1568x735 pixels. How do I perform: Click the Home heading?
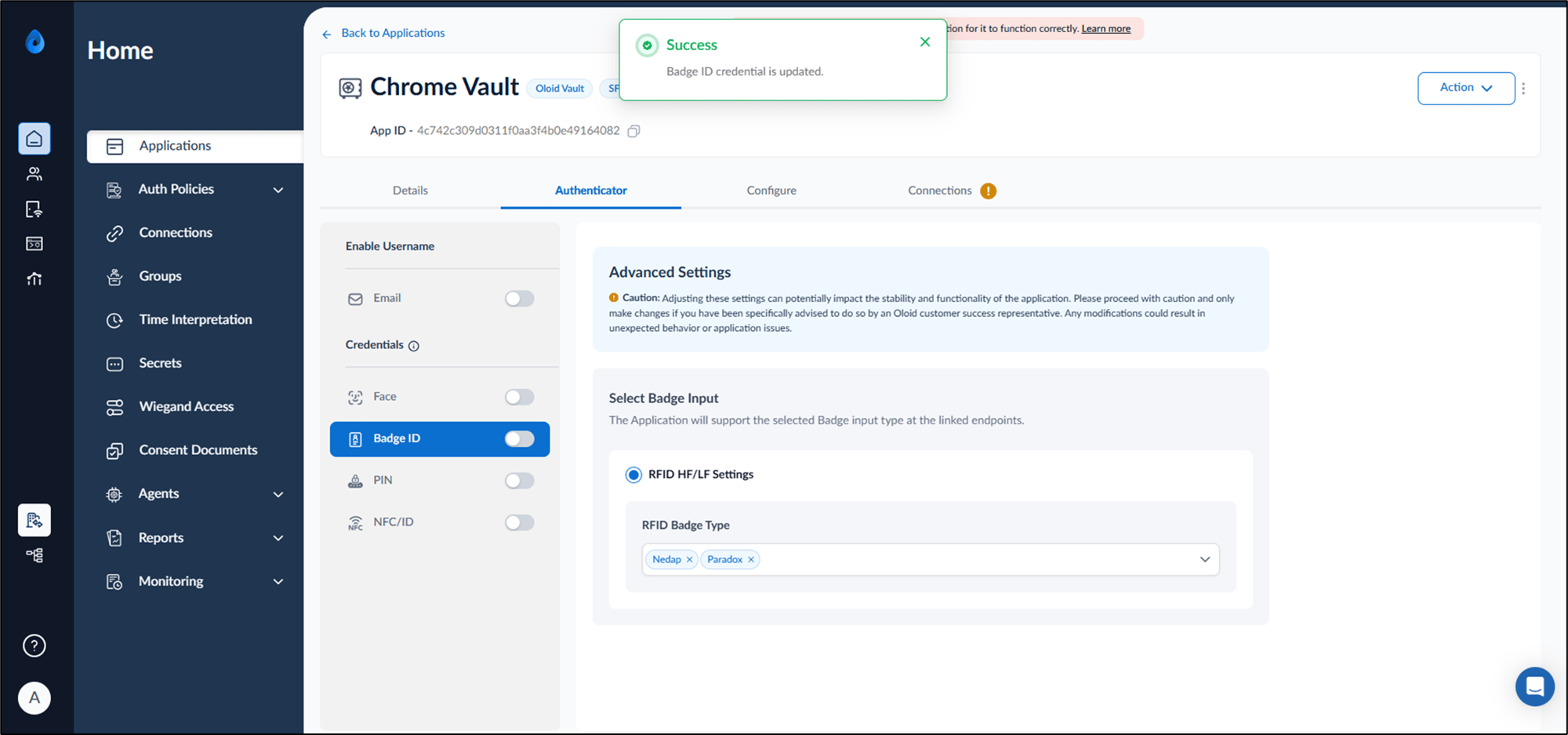(120, 50)
